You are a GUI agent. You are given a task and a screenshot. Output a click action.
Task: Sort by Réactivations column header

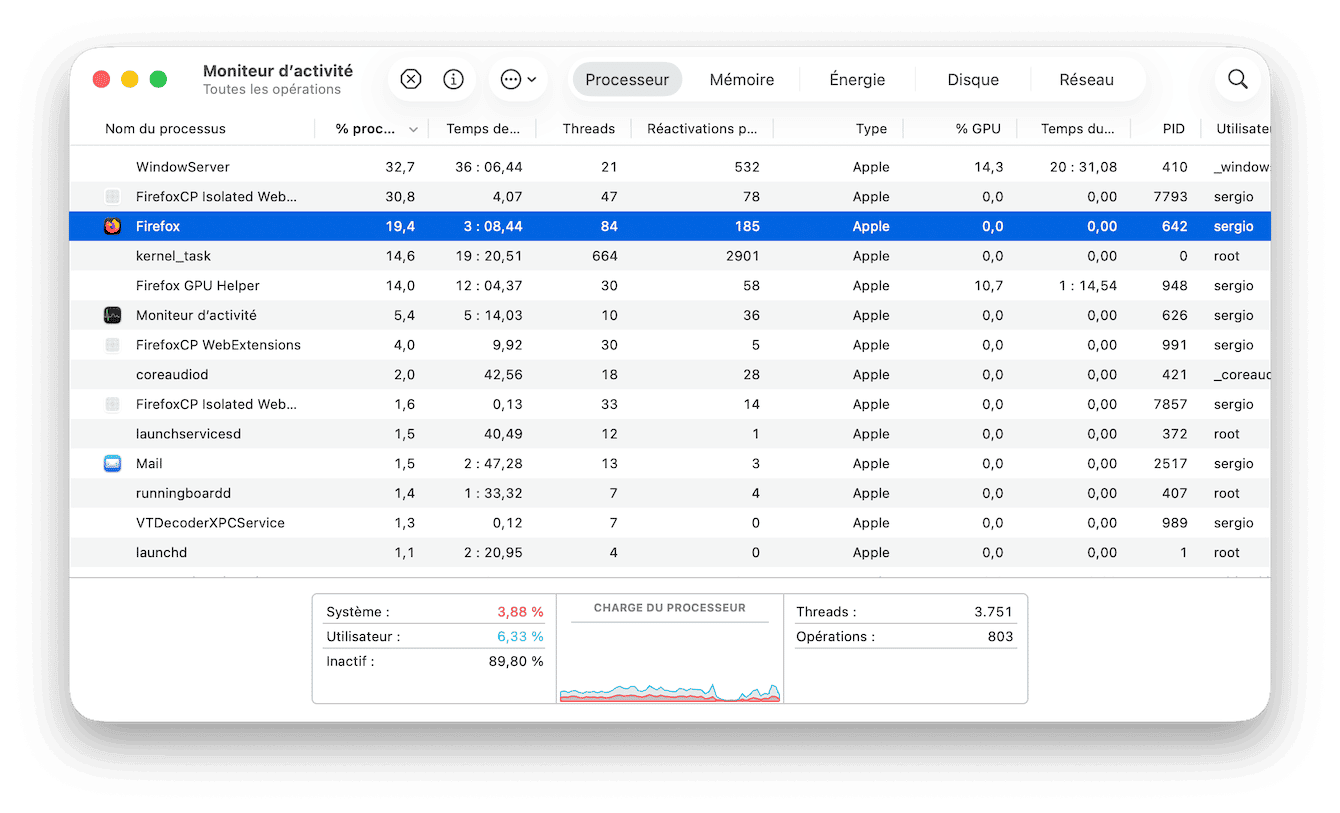pos(702,128)
